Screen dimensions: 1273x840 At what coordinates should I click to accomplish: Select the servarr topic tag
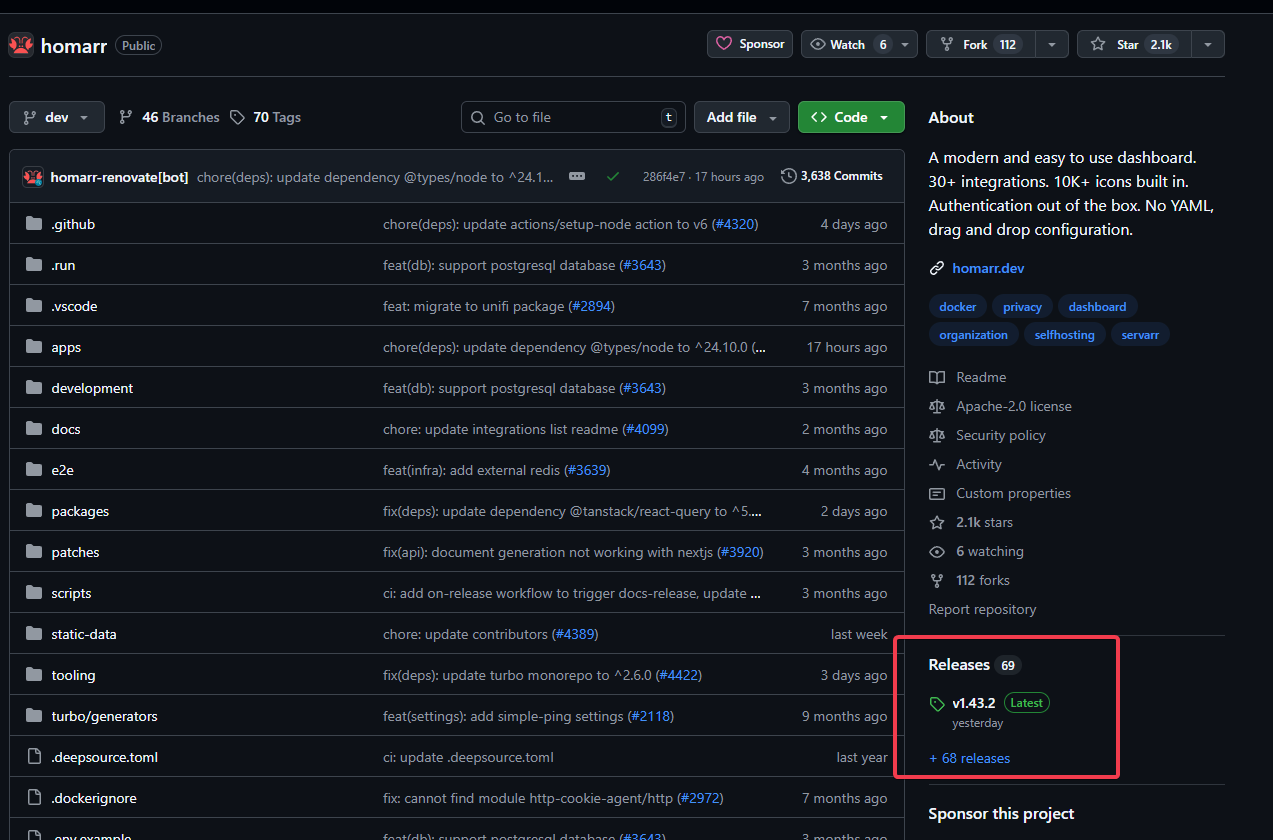1140,335
